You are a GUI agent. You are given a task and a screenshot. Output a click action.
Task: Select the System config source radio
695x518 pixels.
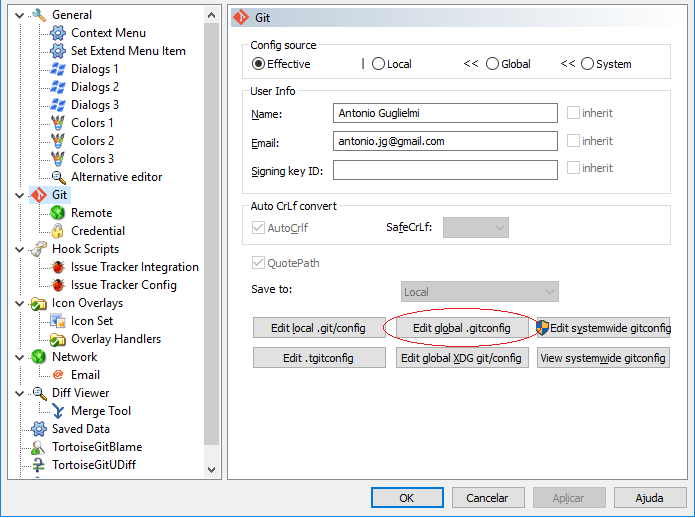[x=587, y=64]
